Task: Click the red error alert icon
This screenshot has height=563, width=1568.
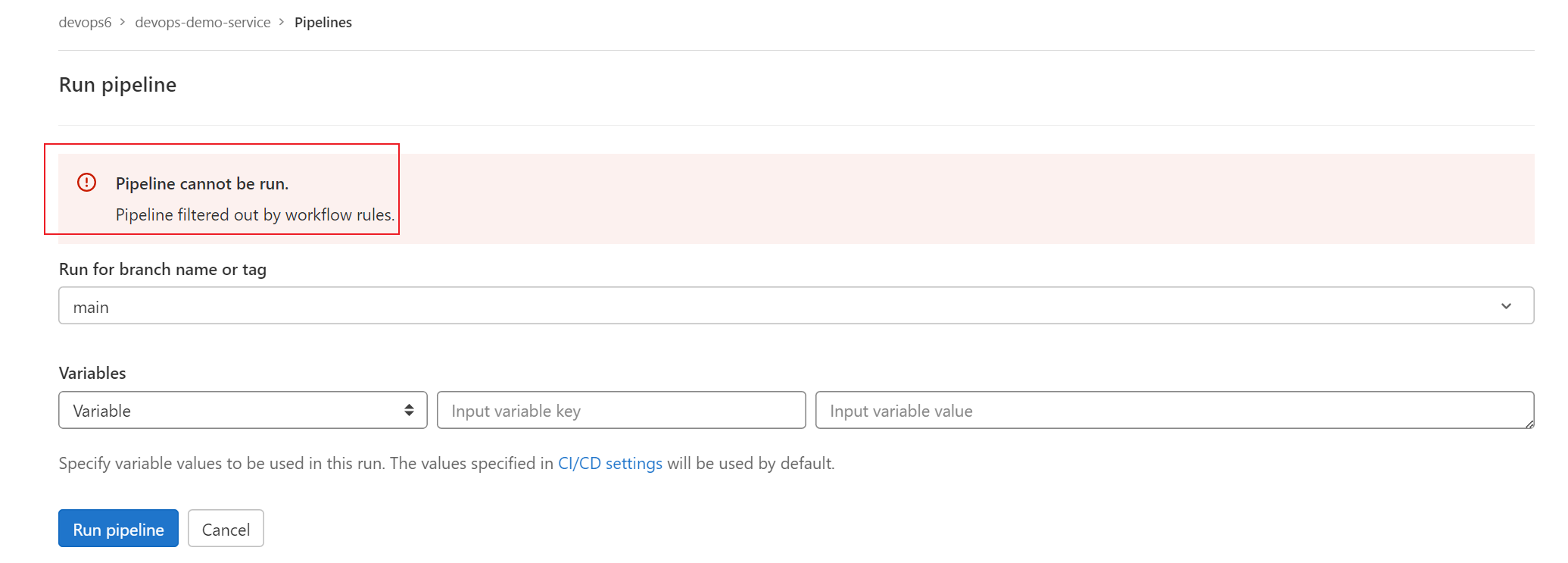Action: [x=87, y=183]
